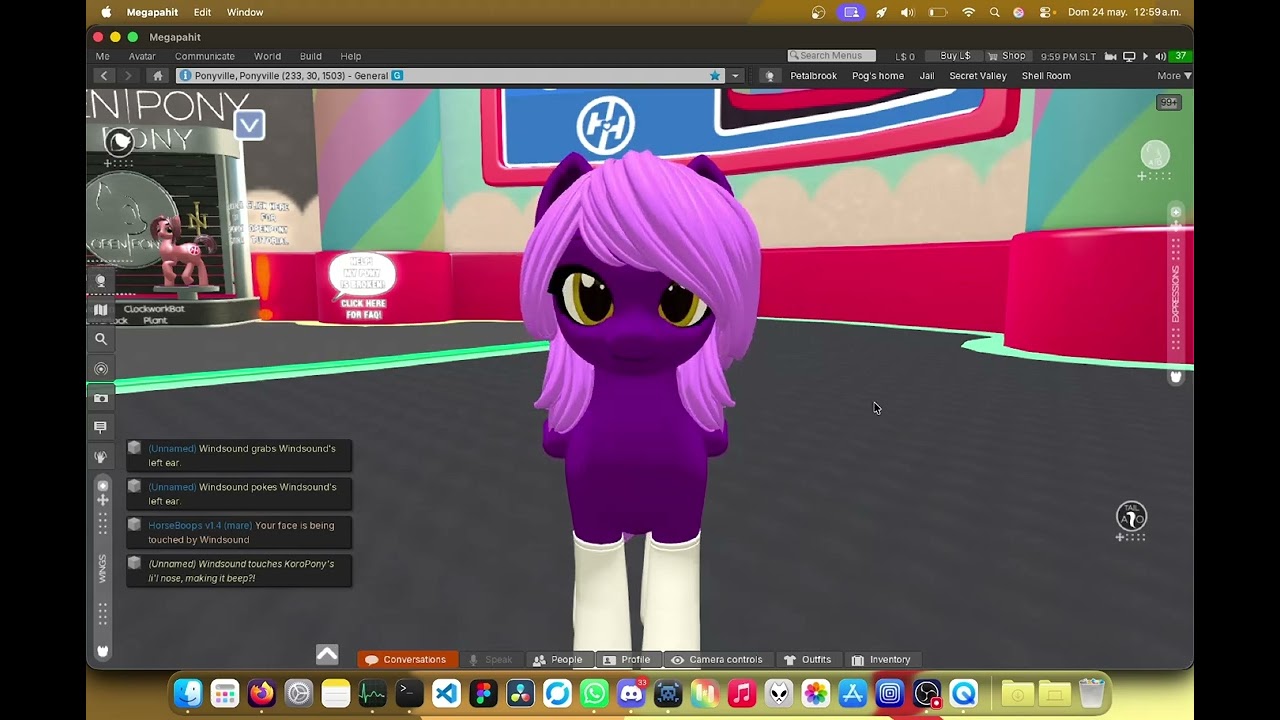Show location info with the blue 'i' icon
This screenshot has width=1280, height=720.
pyautogui.click(x=185, y=76)
